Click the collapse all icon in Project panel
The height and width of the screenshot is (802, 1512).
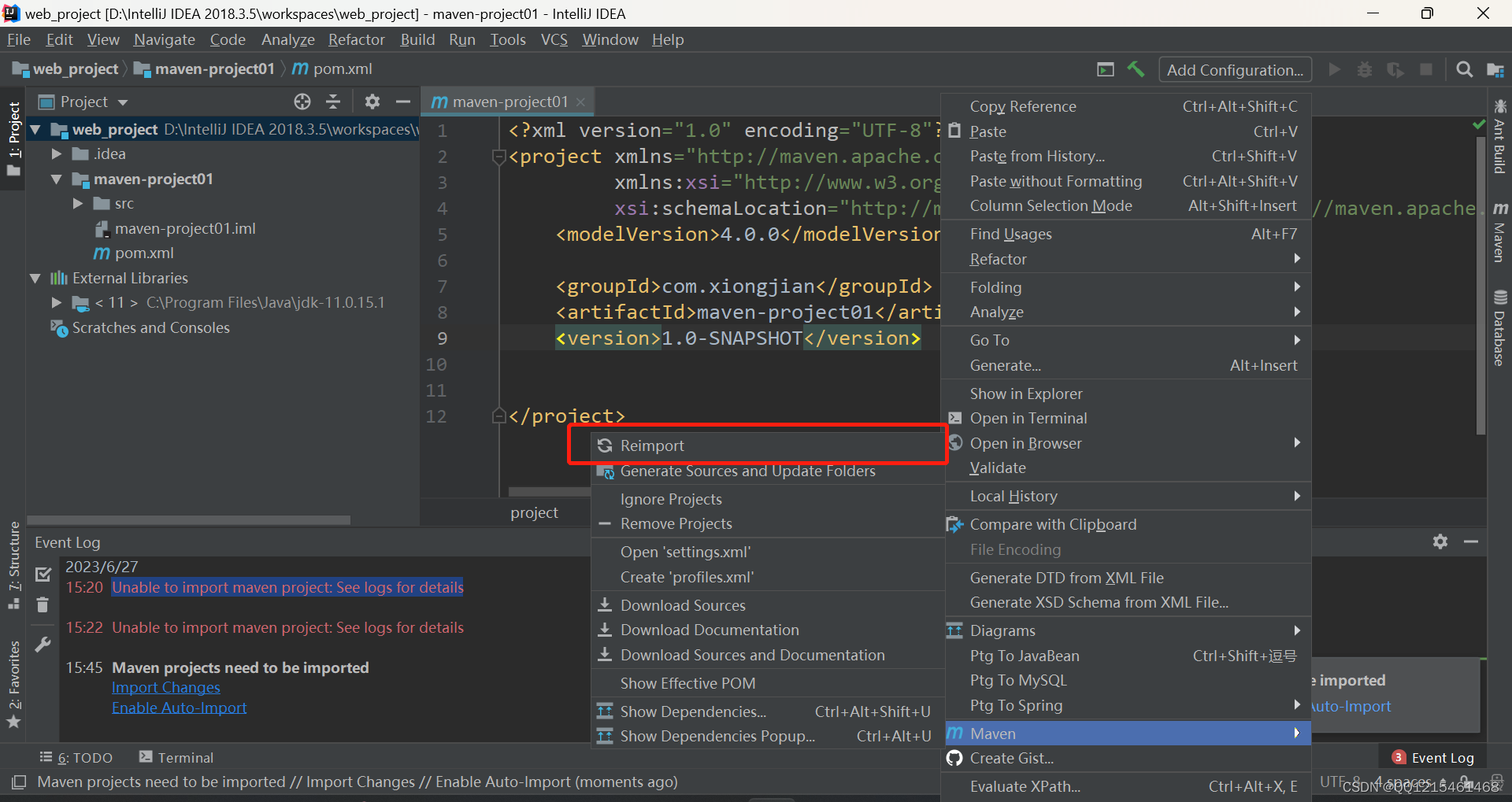[333, 102]
